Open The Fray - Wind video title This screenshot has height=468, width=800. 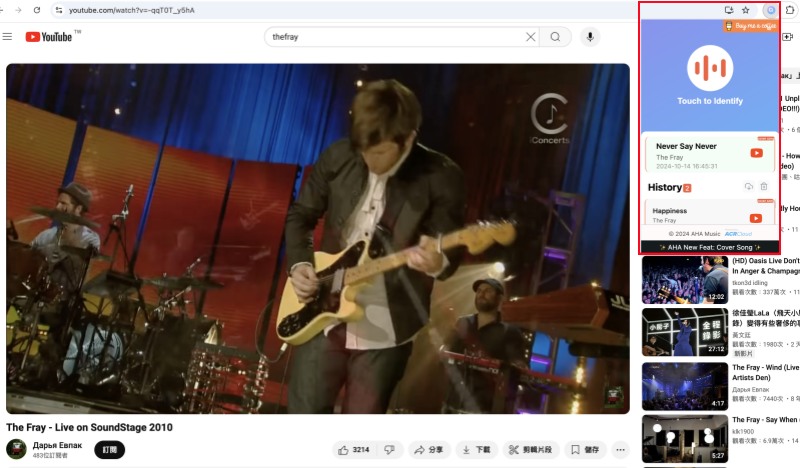pos(766,373)
